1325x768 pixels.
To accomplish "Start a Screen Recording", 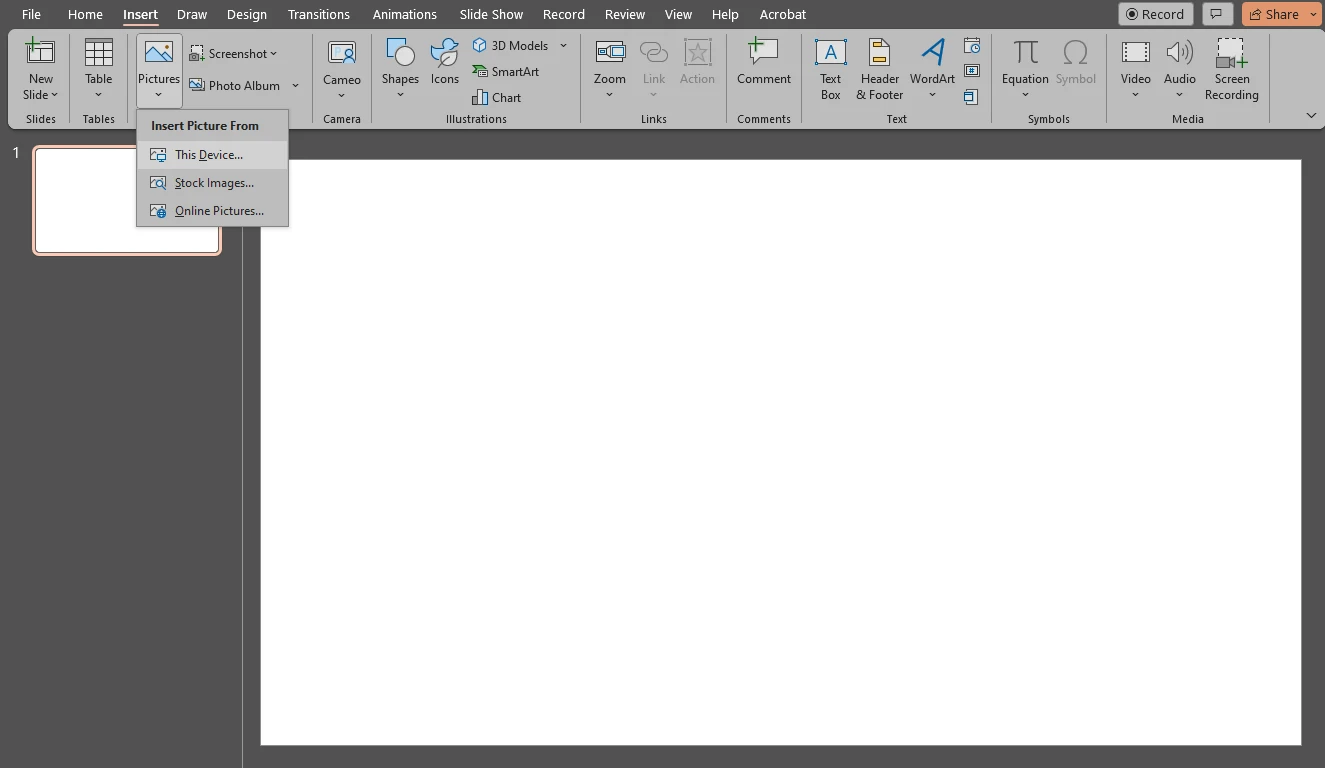I will 1231,68.
